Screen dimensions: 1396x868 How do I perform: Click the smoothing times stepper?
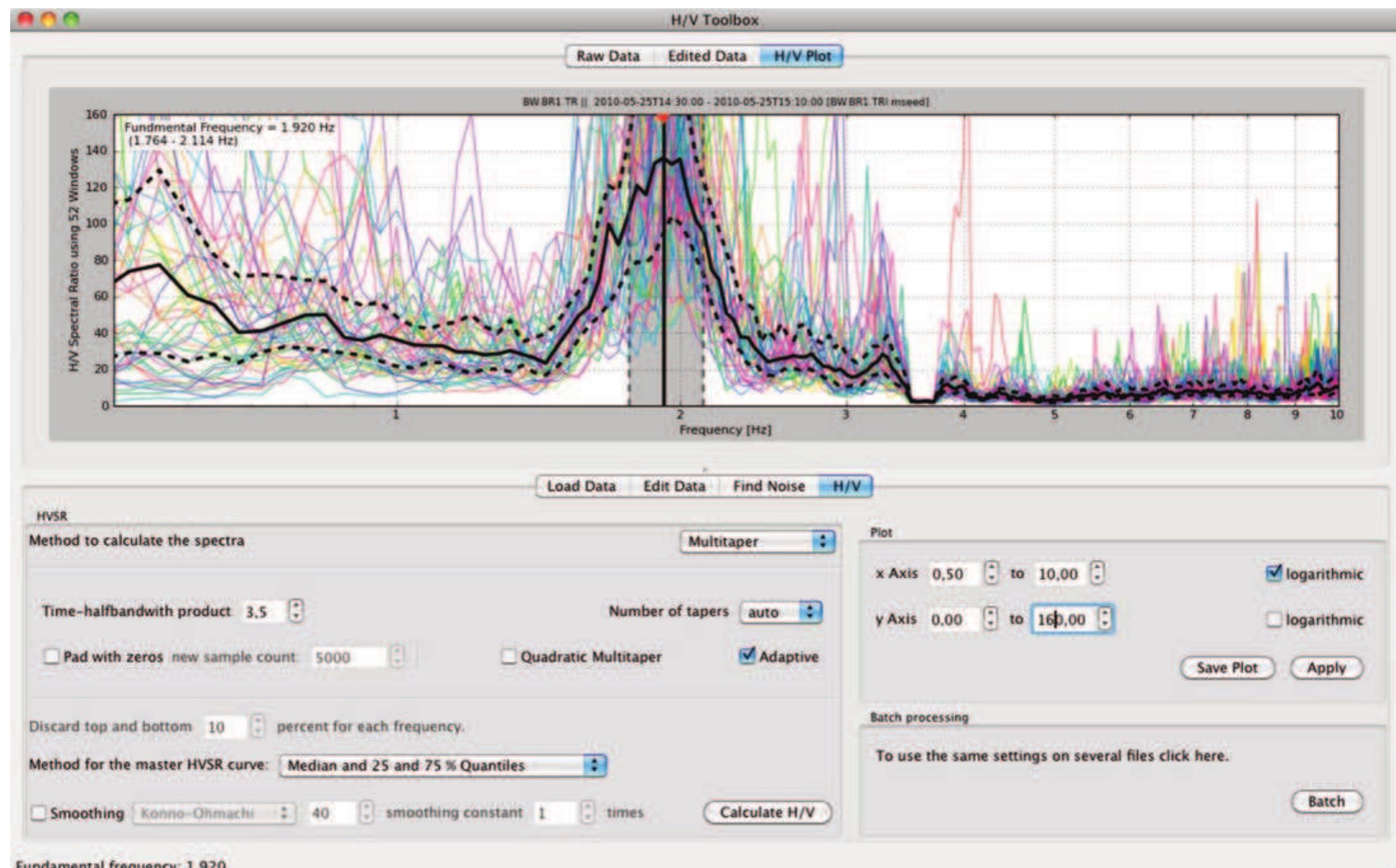[x=588, y=813]
